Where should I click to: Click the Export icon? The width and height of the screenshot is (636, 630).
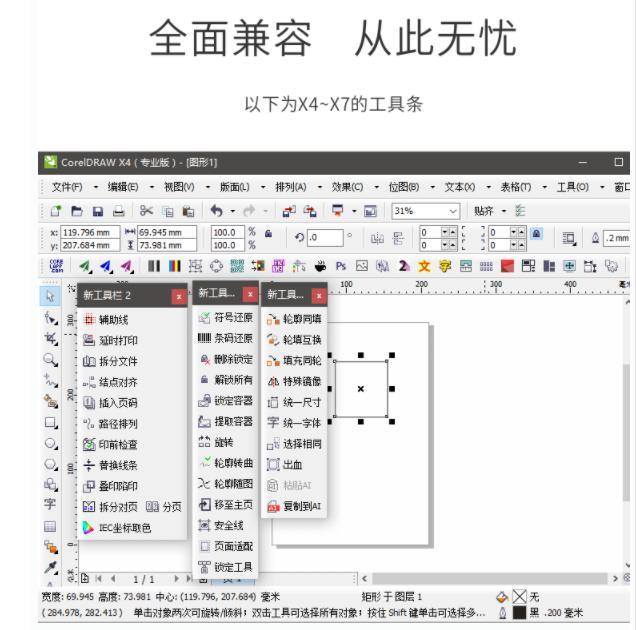pyautogui.click(x=310, y=211)
